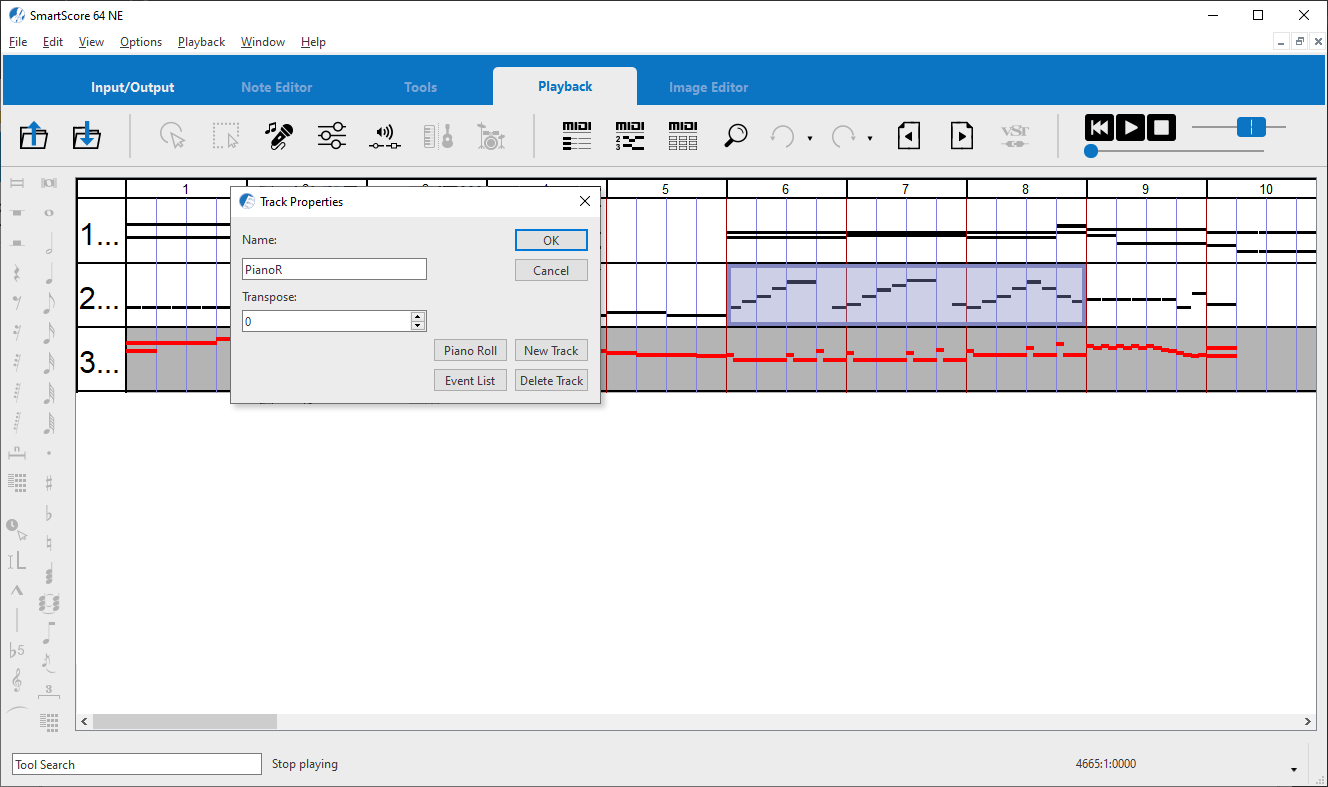Open the MIDI event list view icon

[x=577, y=135]
